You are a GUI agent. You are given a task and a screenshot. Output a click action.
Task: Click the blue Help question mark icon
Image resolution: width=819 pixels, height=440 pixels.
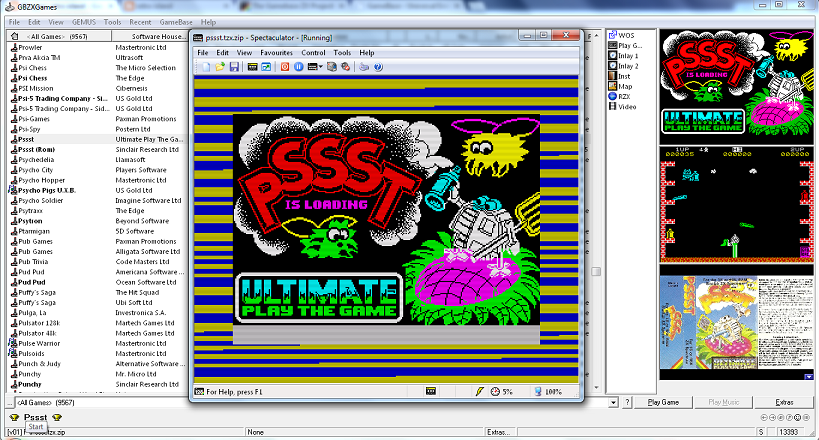(x=378, y=67)
